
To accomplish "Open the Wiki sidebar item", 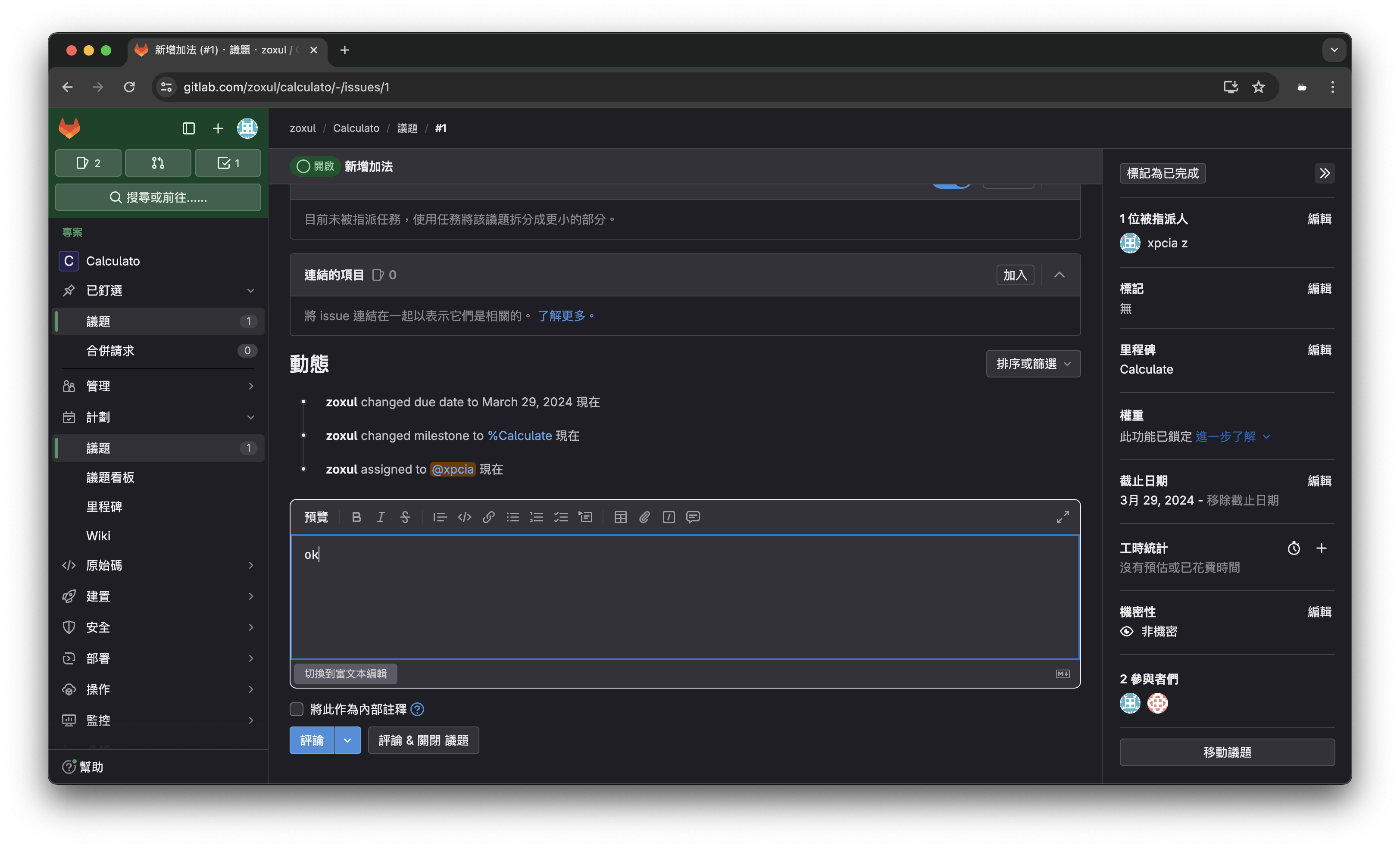I will pos(98,536).
